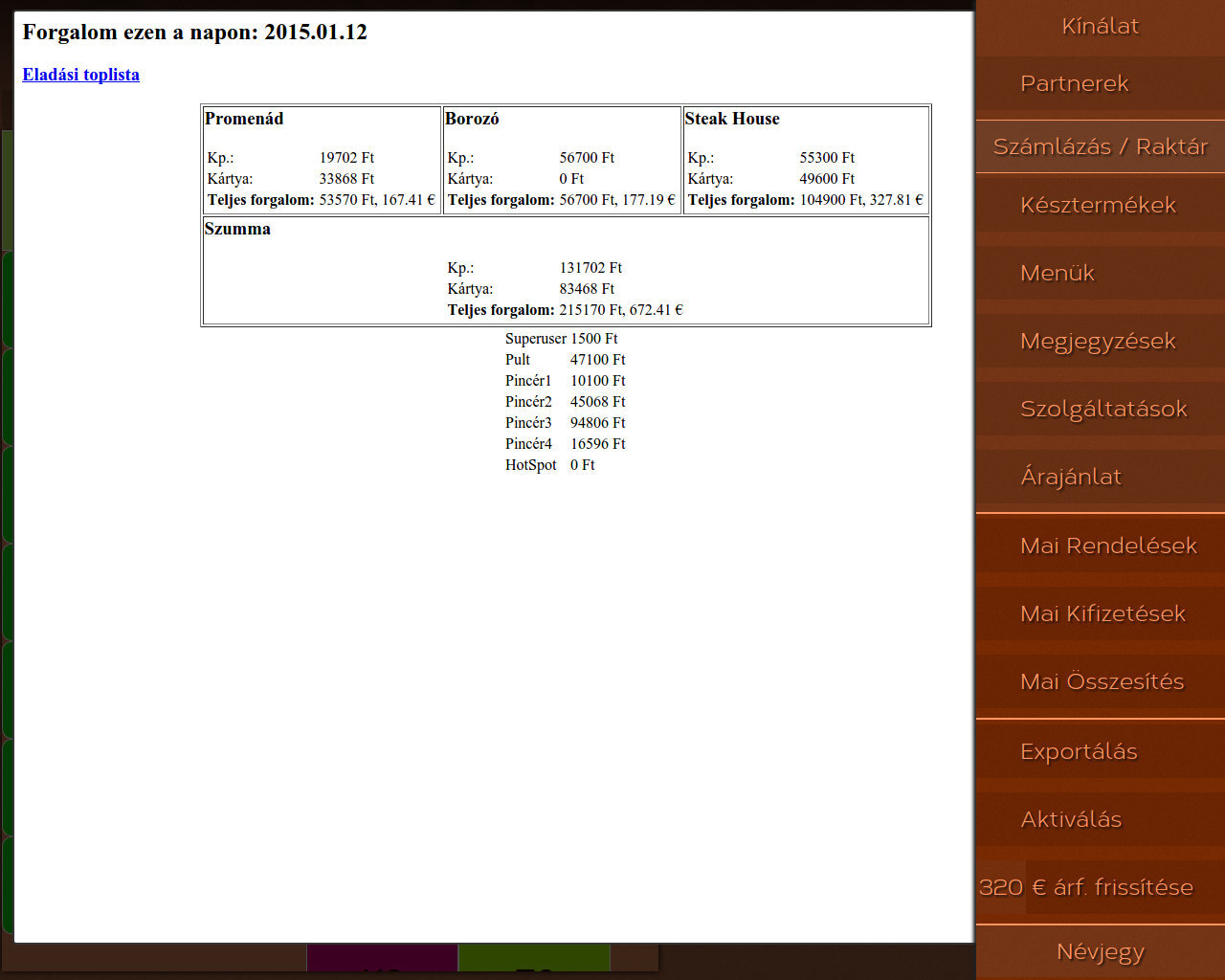The height and width of the screenshot is (980, 1225).
Task: Open Partnerek in the sidebar
Action: click(1100, 83)
